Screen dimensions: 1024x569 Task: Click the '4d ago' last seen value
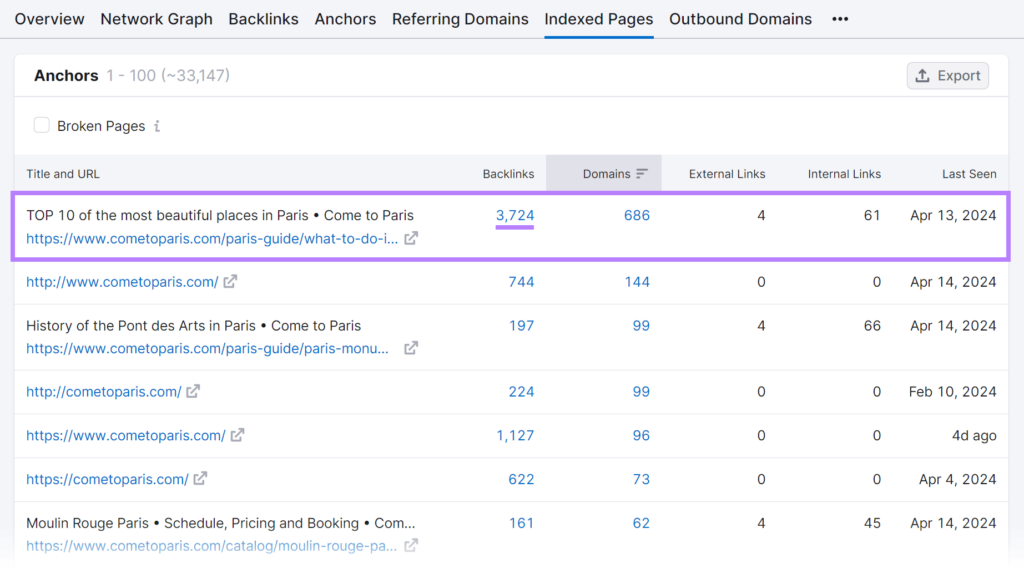(x=974, y=435)
